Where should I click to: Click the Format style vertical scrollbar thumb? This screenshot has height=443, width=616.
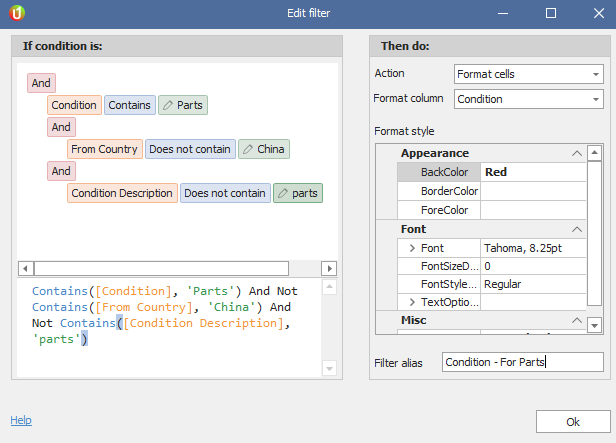[x=594, y=233]
